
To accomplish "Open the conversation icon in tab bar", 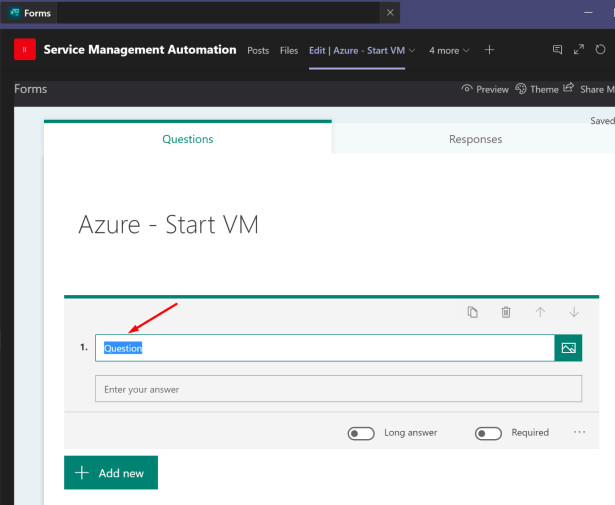I will [x=558, y=50].
